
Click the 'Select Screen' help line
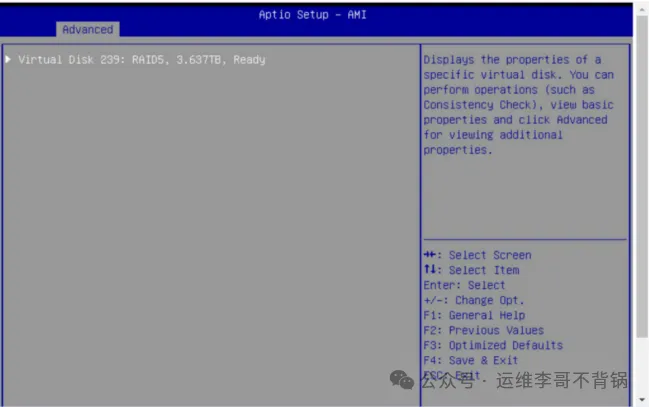[x=477, y=255]
